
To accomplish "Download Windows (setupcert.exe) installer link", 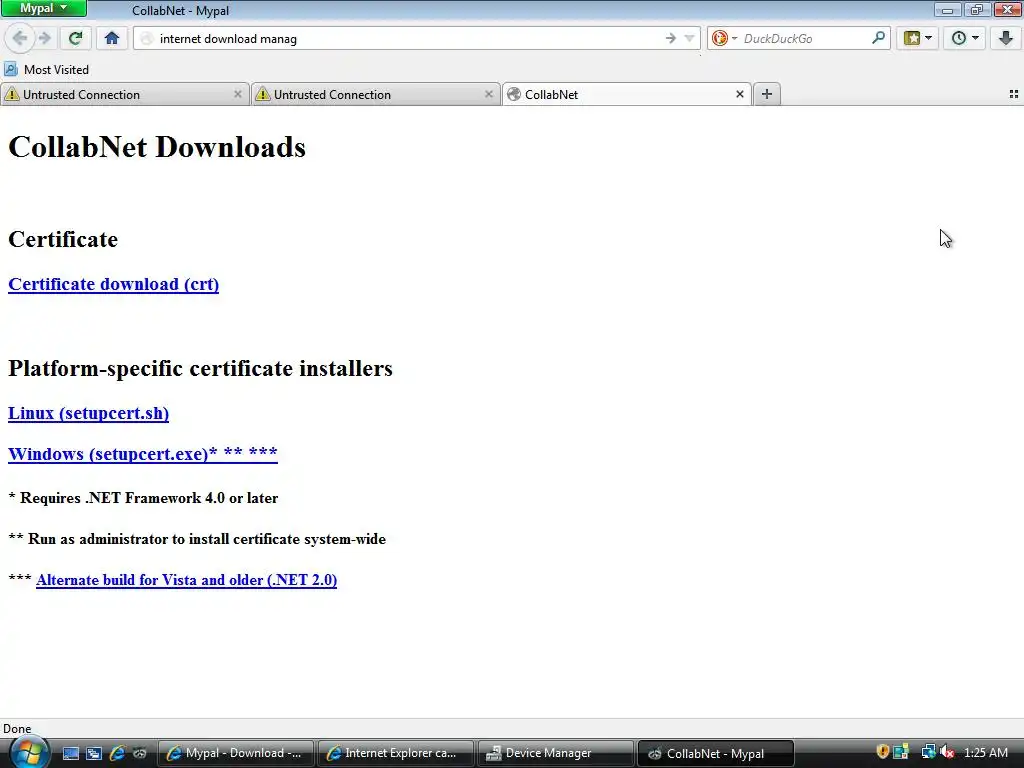I will tap(142, 453).
